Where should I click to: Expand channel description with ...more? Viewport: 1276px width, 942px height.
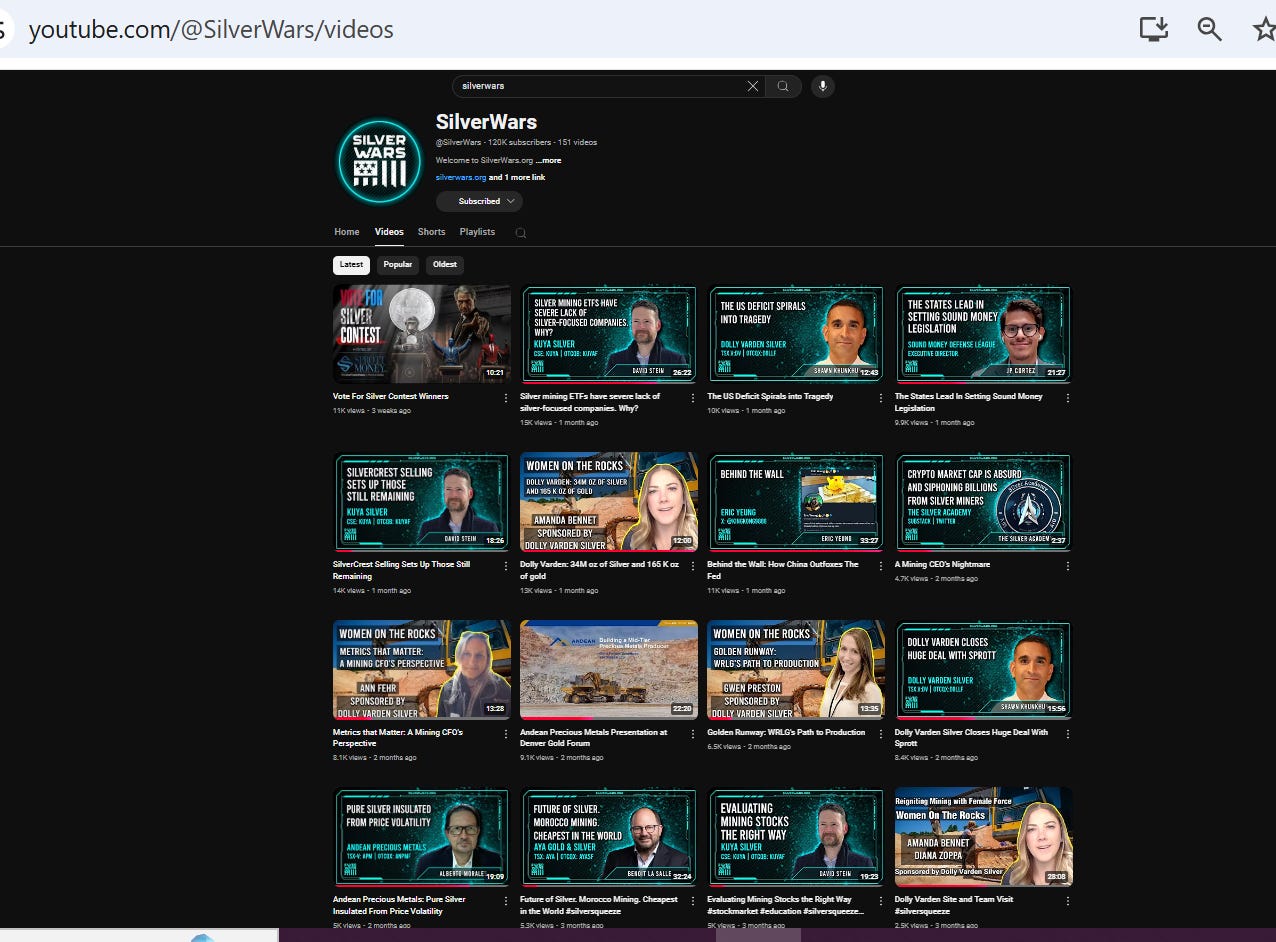548,160
